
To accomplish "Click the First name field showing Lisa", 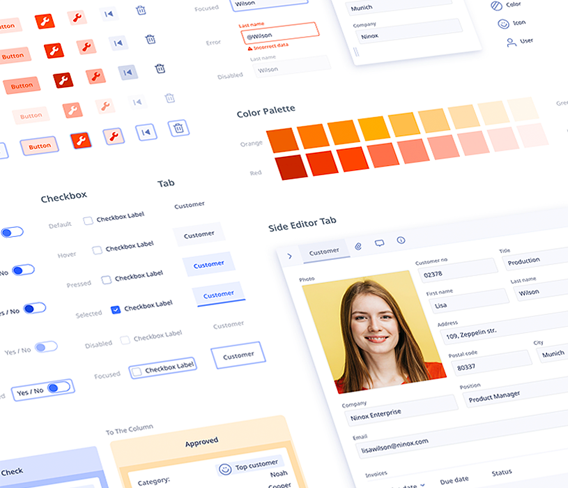I will [469, 301].
